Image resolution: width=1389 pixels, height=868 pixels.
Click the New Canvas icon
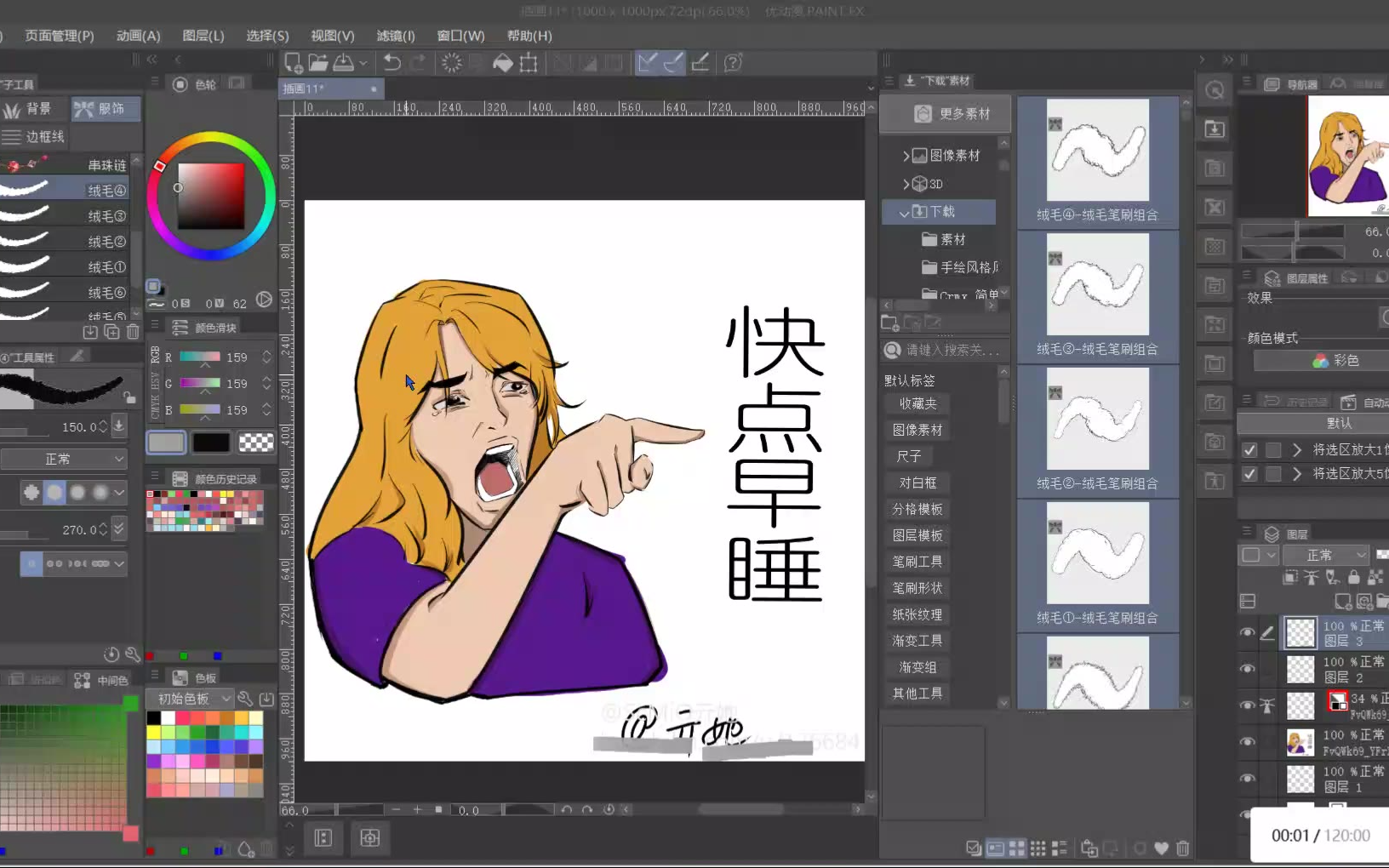293,63
